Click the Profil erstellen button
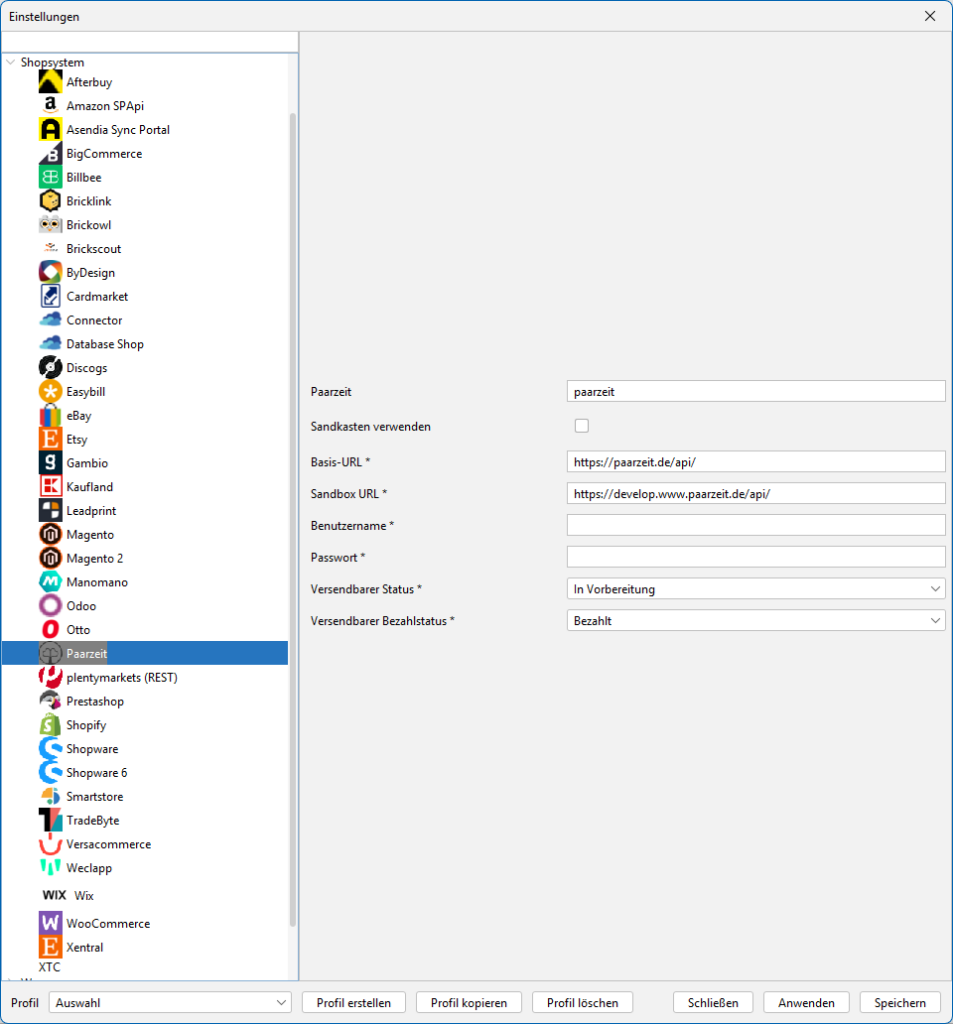Viewport: 953px width, 1024px height. pos(353,1002)
